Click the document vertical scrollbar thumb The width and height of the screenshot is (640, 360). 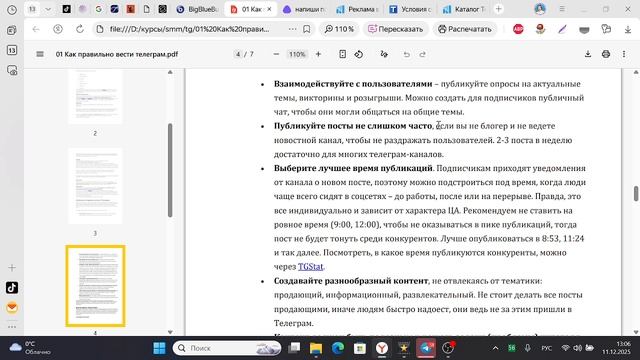pos(636,193)
